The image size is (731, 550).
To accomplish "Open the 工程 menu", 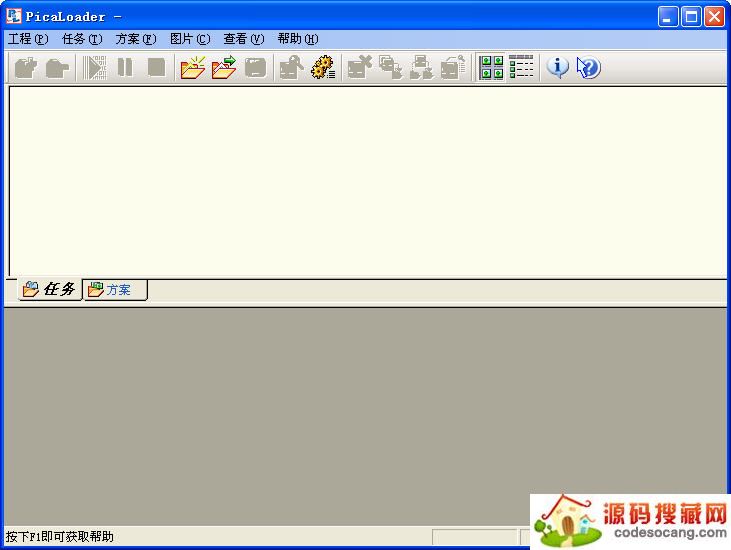I will [x=27, y=39].
